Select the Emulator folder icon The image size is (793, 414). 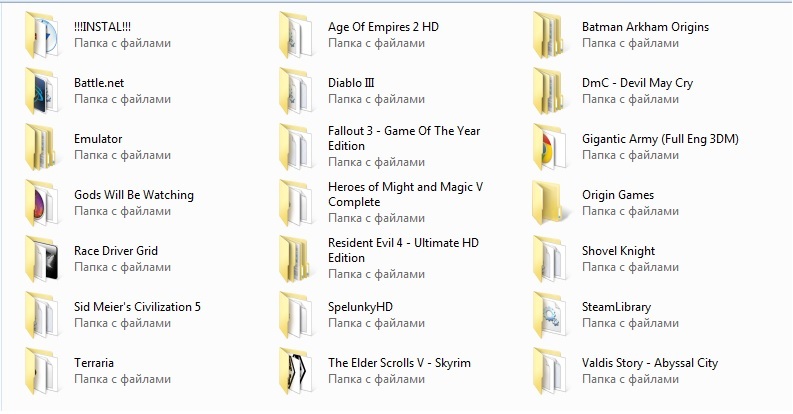coord(42,147)
